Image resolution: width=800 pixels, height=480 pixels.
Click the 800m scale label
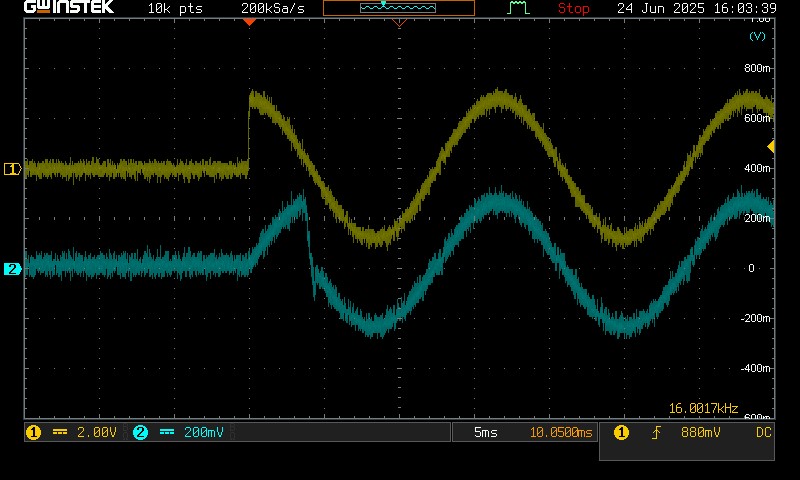757,68
